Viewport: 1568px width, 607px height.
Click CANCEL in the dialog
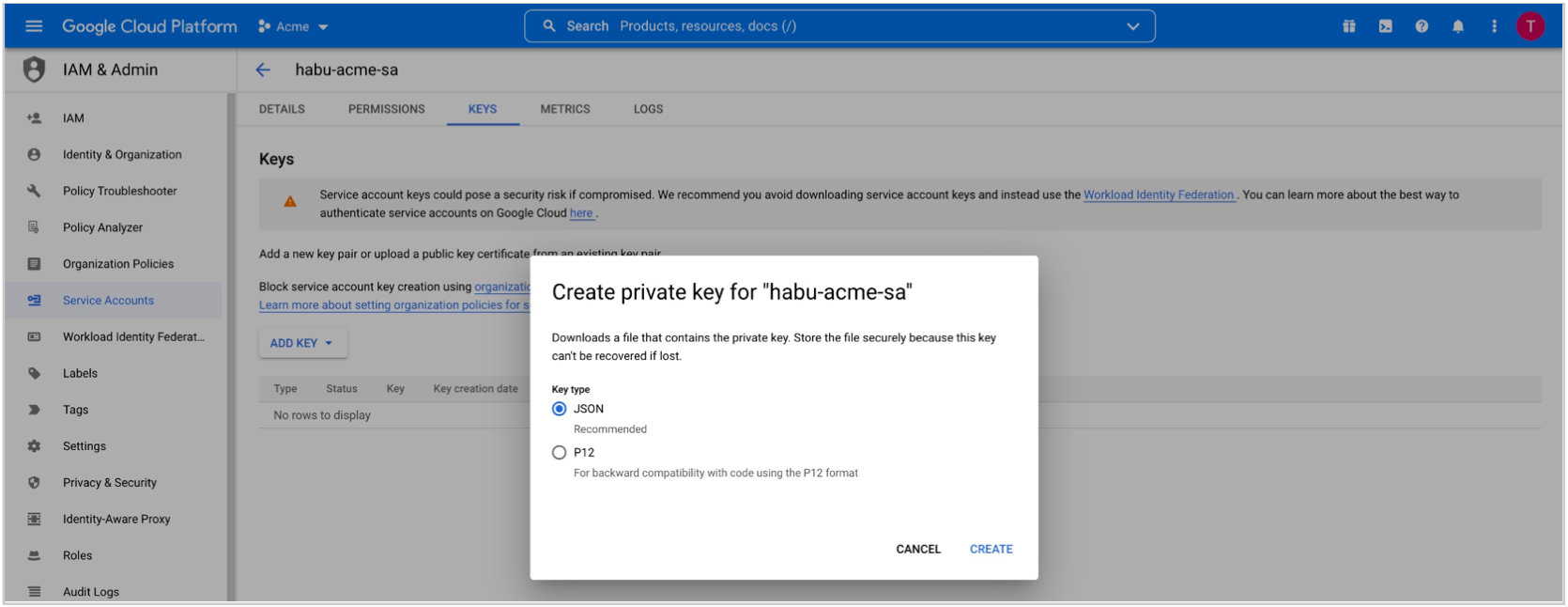pyautogui.click(x=917, y=549)
